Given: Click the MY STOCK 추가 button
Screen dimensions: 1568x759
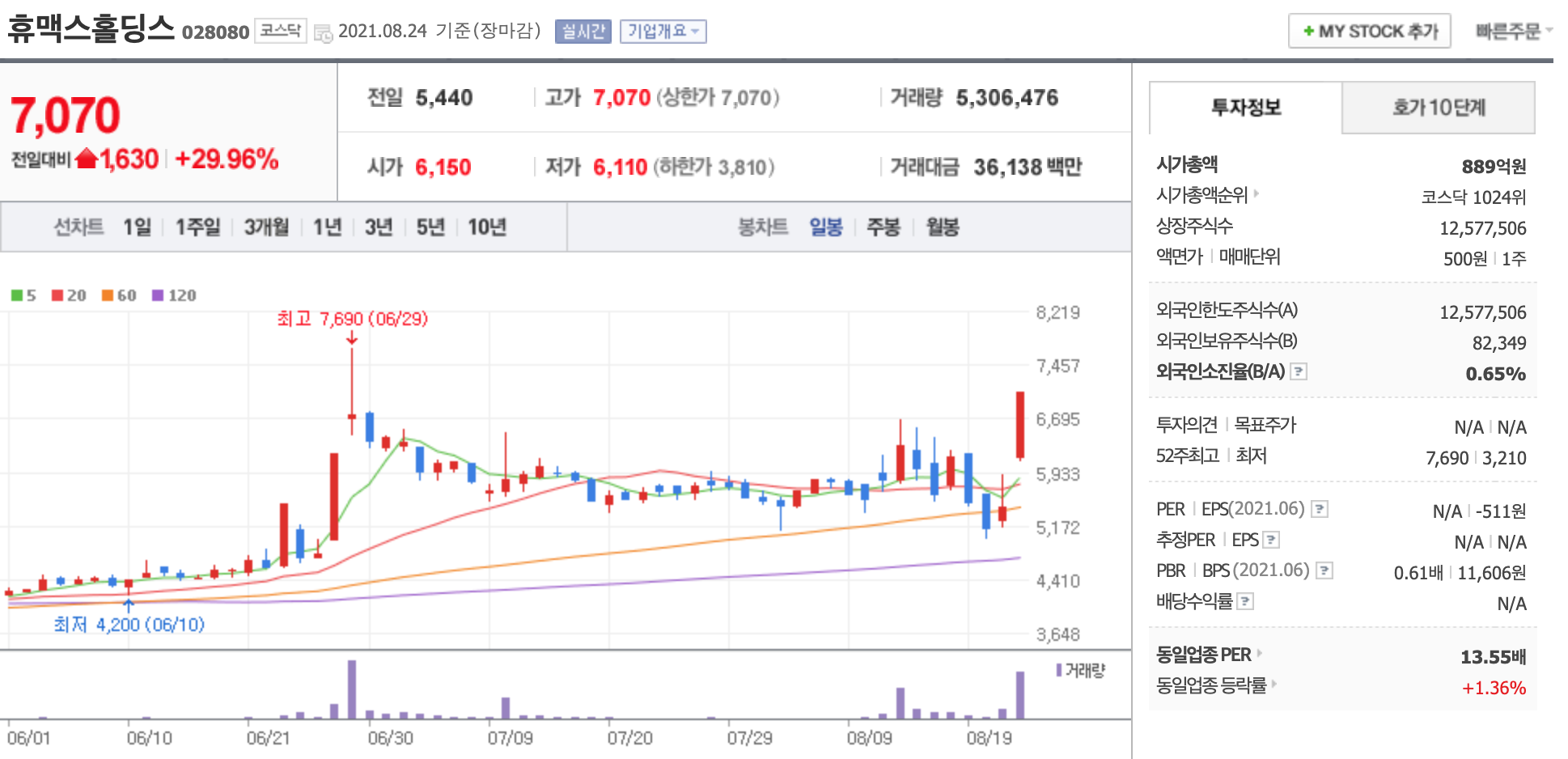Looking at the screenshot, I should [1370, 32].
